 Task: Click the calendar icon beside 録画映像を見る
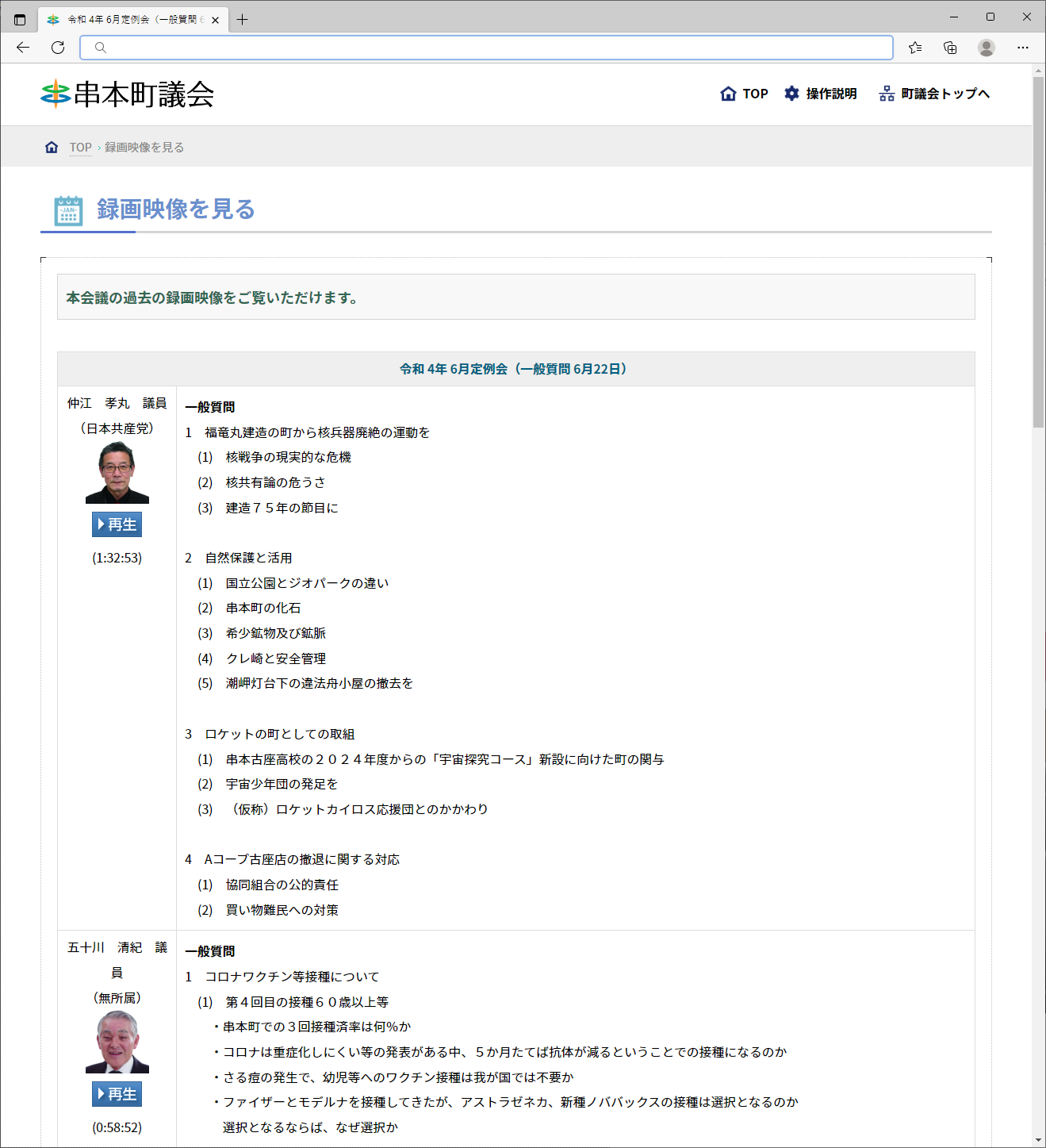coord(69,210)
